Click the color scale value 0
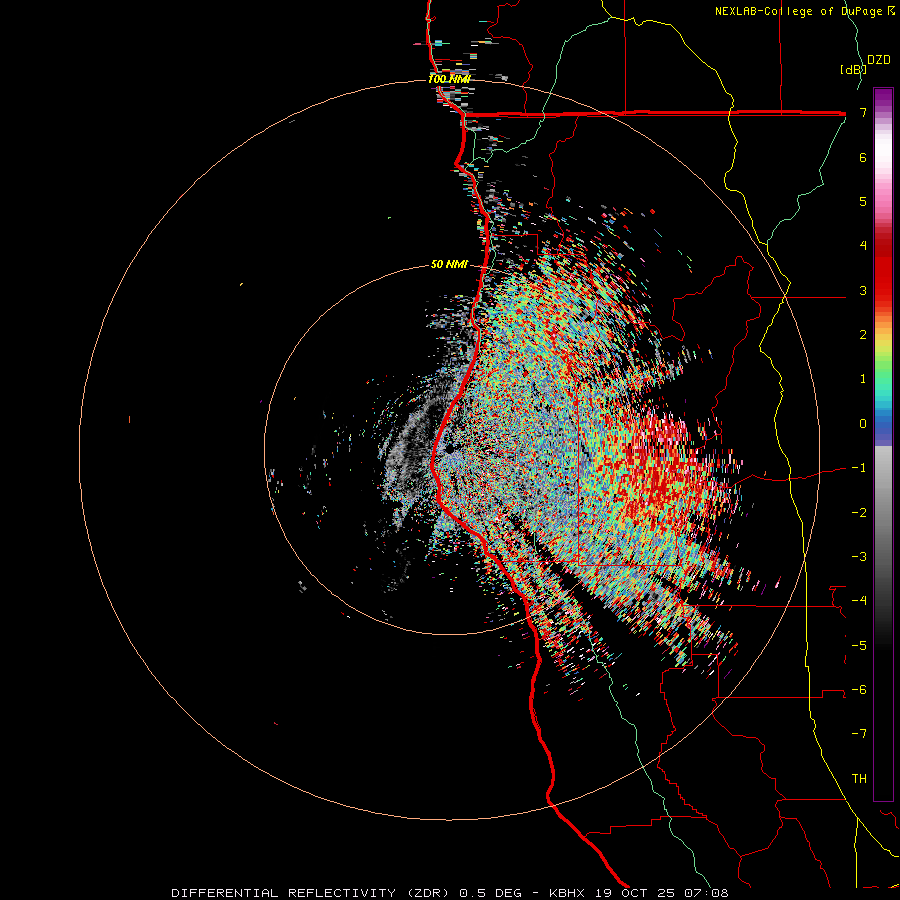Image resolution: width=900 pixels, height=900 pixels. pyautogui.click(x=863, y=424)
